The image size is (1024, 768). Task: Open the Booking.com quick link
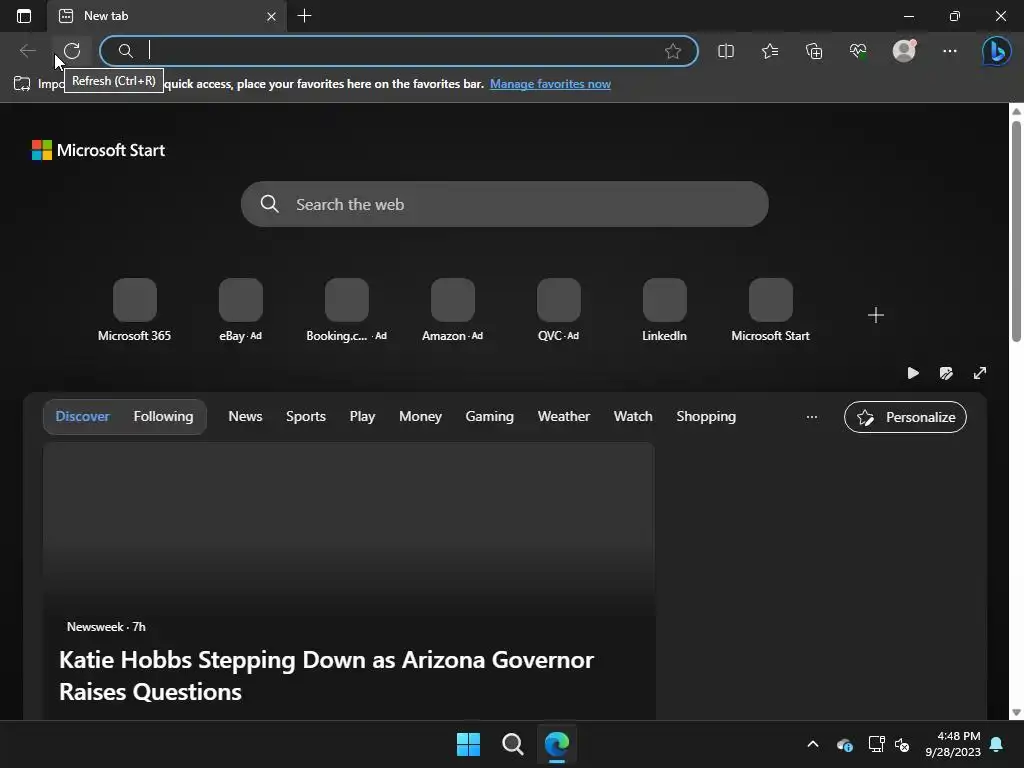click(346, 310)
